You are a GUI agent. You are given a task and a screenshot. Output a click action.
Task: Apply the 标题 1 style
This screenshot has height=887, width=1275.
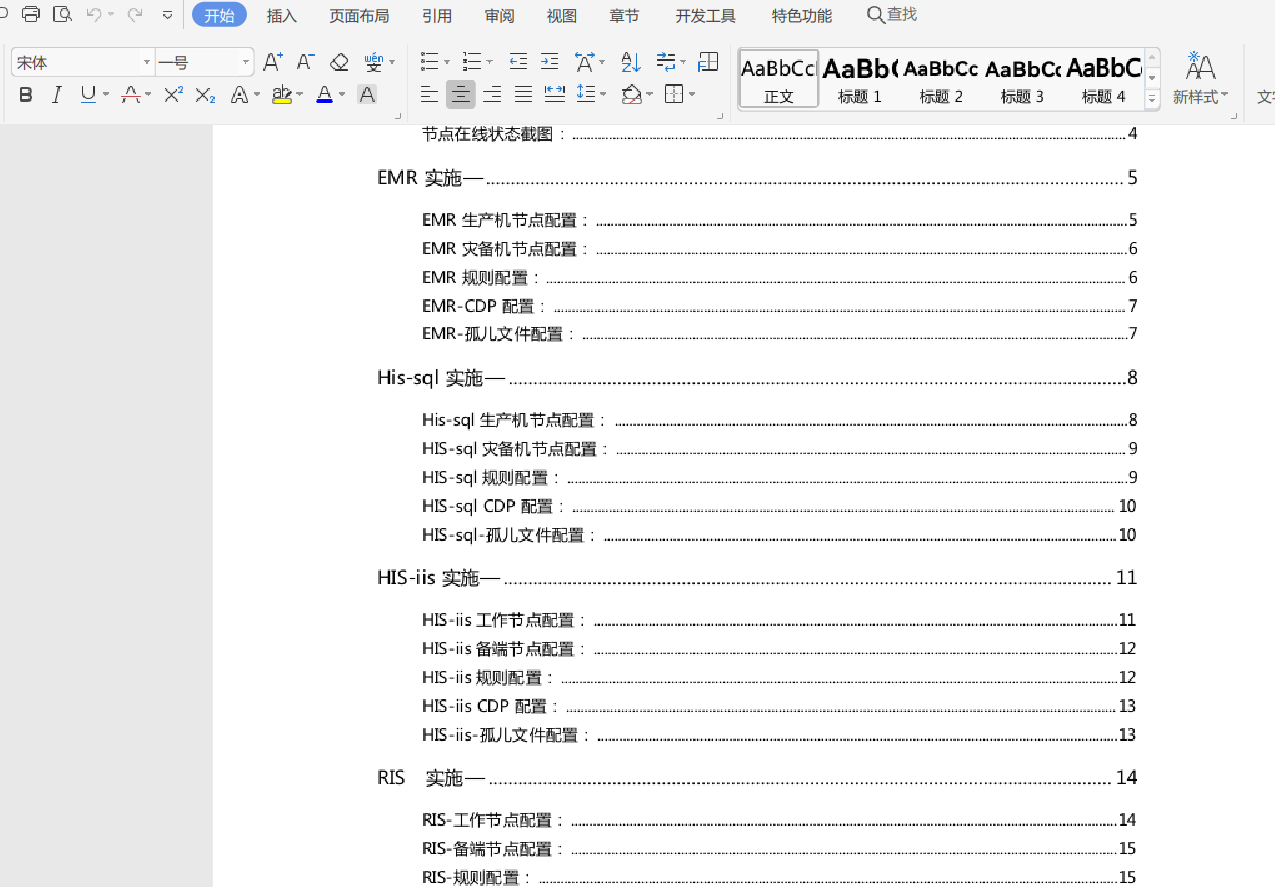[x=860, y=79]
